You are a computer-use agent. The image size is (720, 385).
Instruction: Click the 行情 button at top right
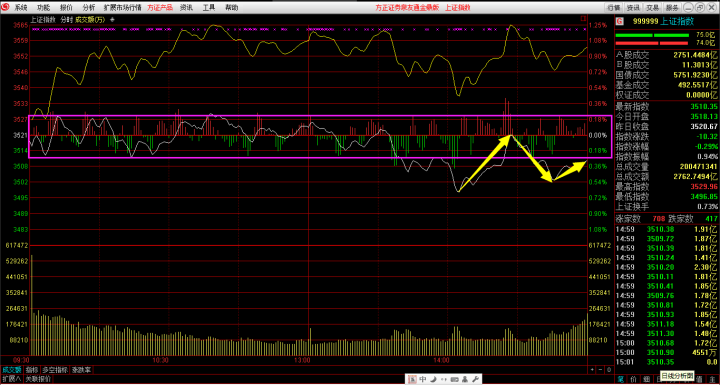(614, 8)
